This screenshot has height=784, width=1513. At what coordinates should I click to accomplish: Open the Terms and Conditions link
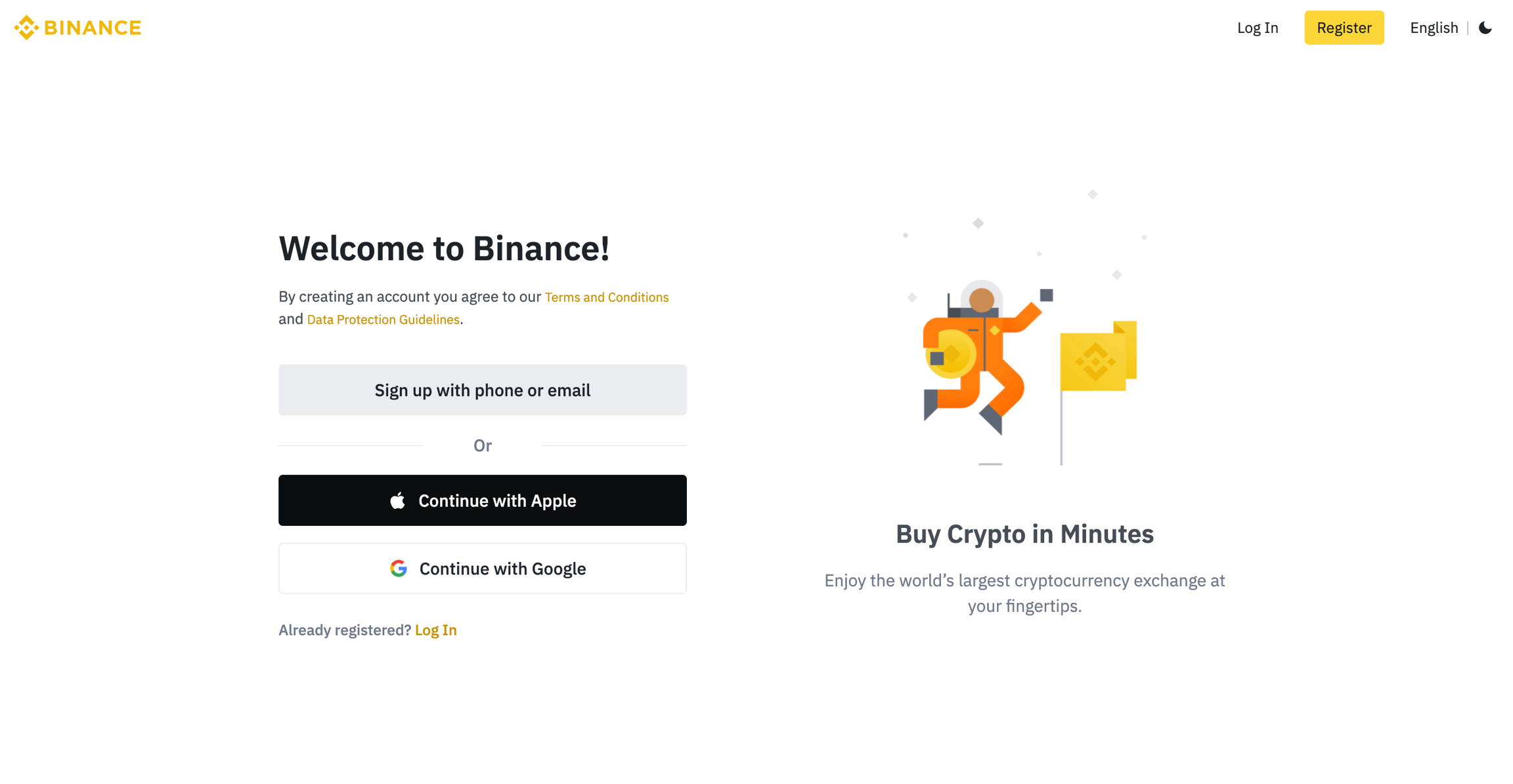(x=606, y=297)
